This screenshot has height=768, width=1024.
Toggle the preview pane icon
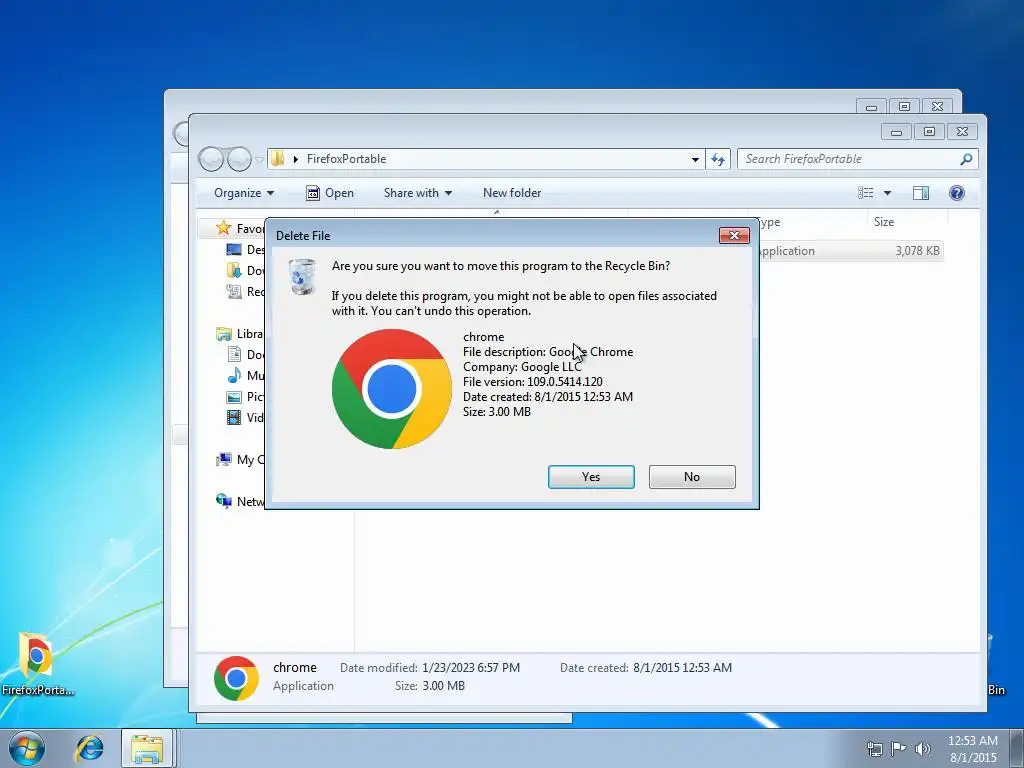pyautogui.click(x=921, y=193)
